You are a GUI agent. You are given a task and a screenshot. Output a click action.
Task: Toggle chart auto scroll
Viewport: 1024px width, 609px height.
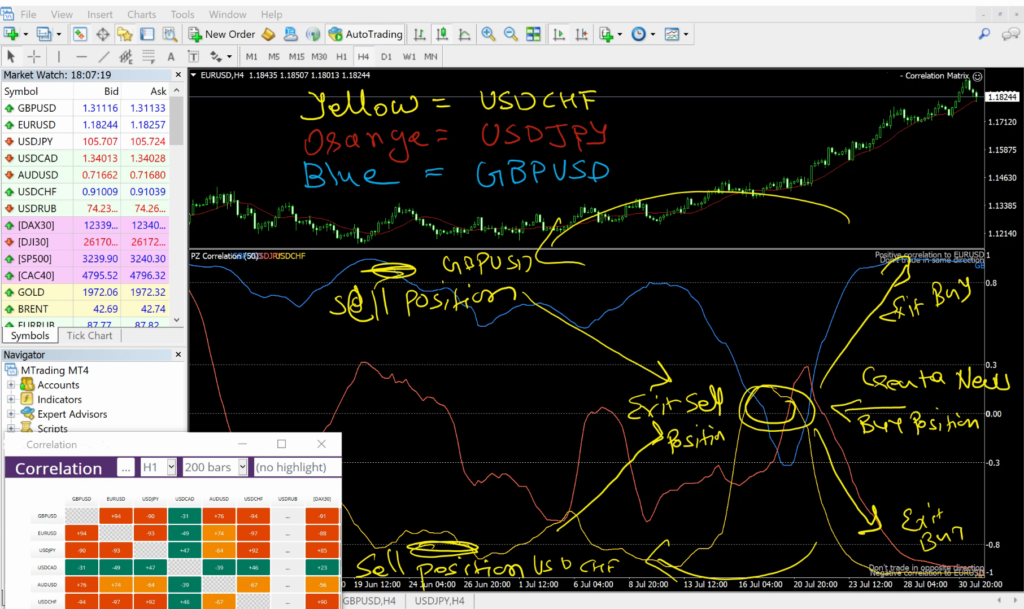pos(560,33)
